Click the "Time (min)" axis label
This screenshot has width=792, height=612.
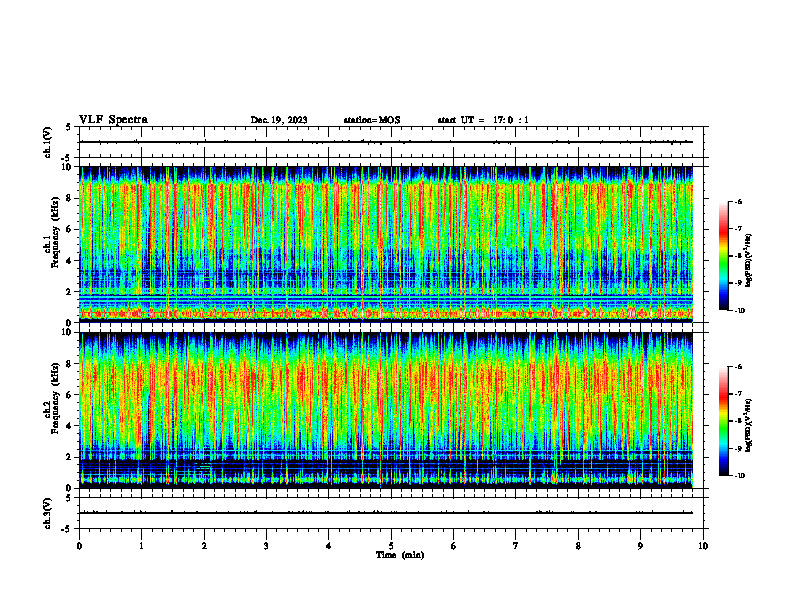[x=400, y=555]
